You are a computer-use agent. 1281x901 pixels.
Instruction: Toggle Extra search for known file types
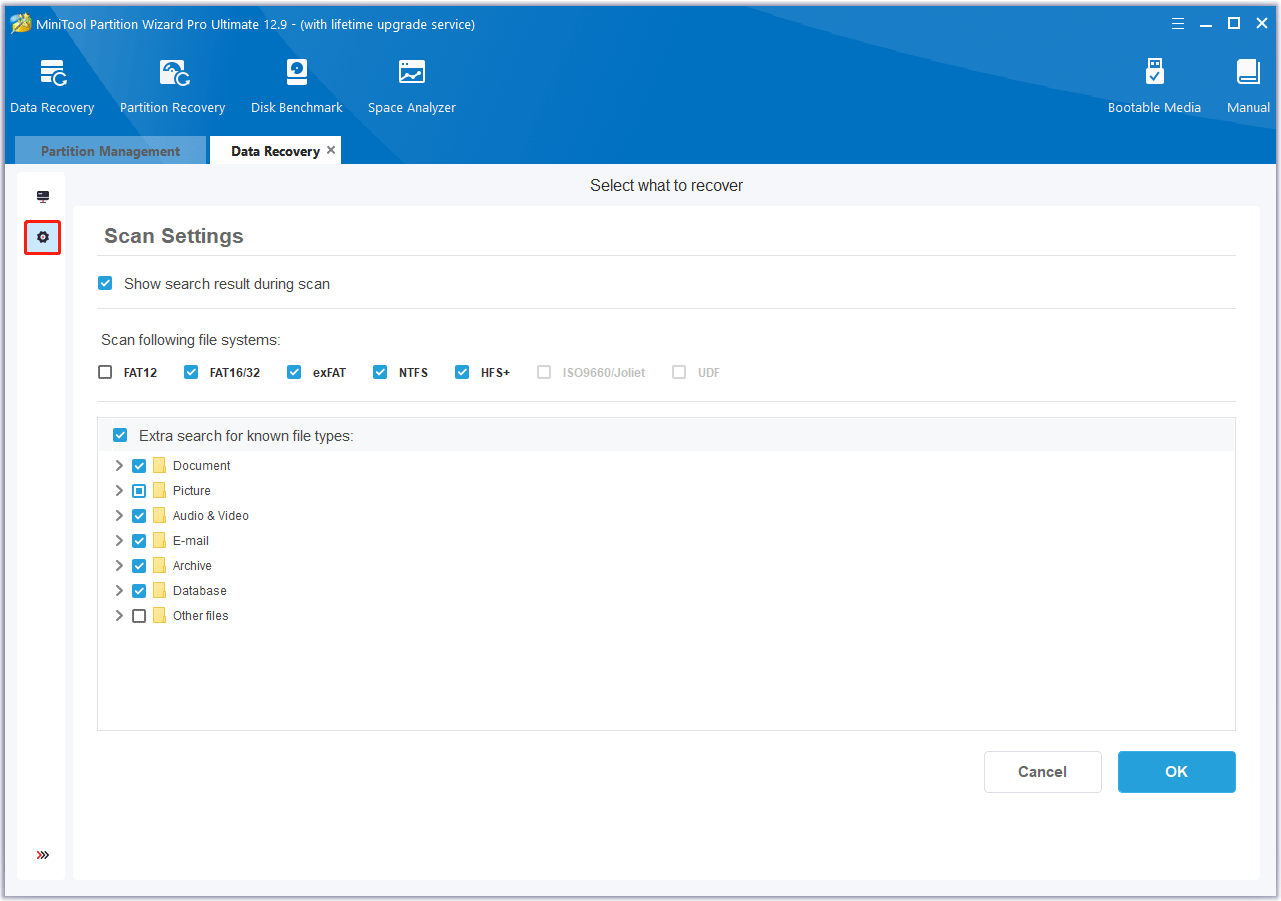coord(120,435)
